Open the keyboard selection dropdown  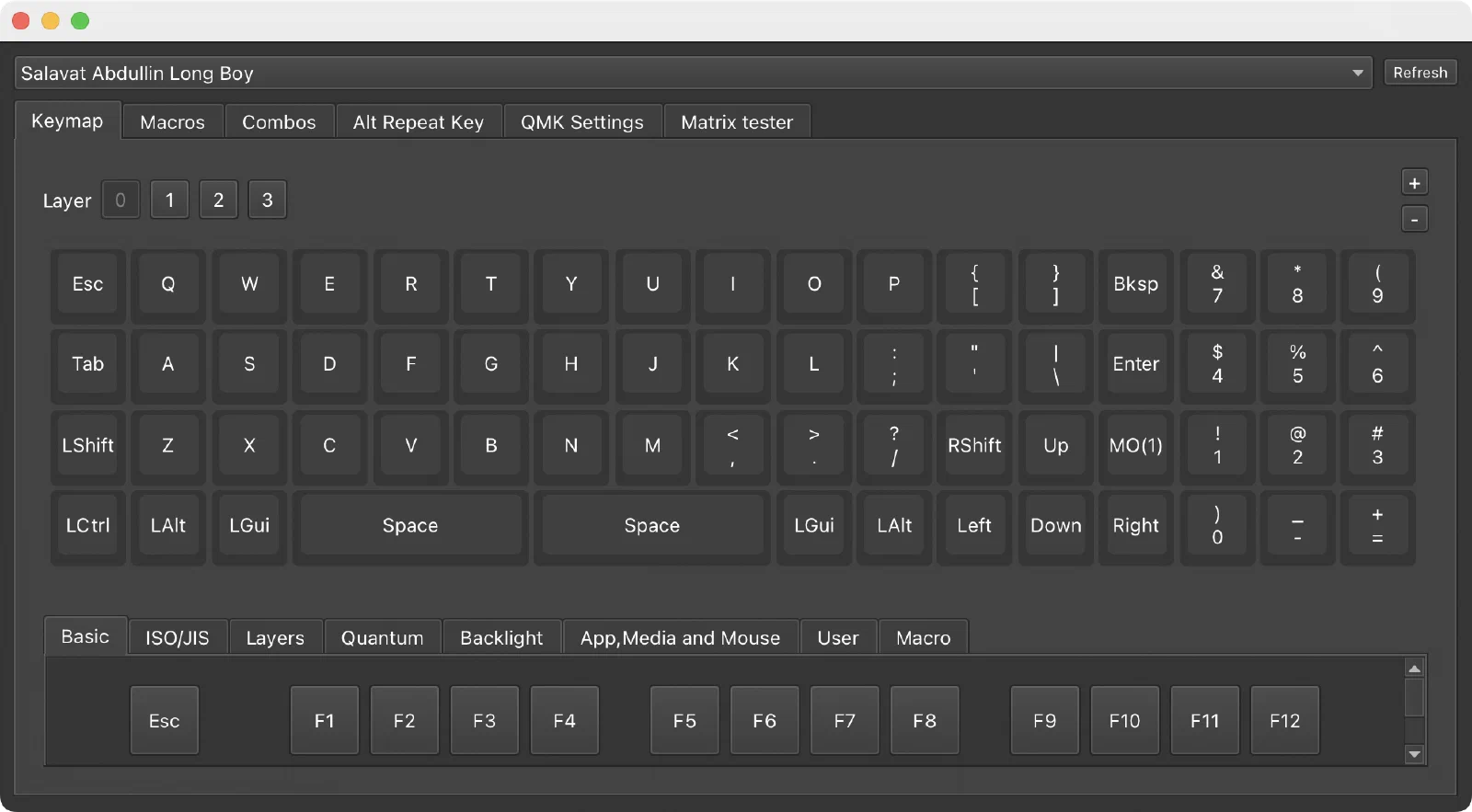click(x=693, y=73)
